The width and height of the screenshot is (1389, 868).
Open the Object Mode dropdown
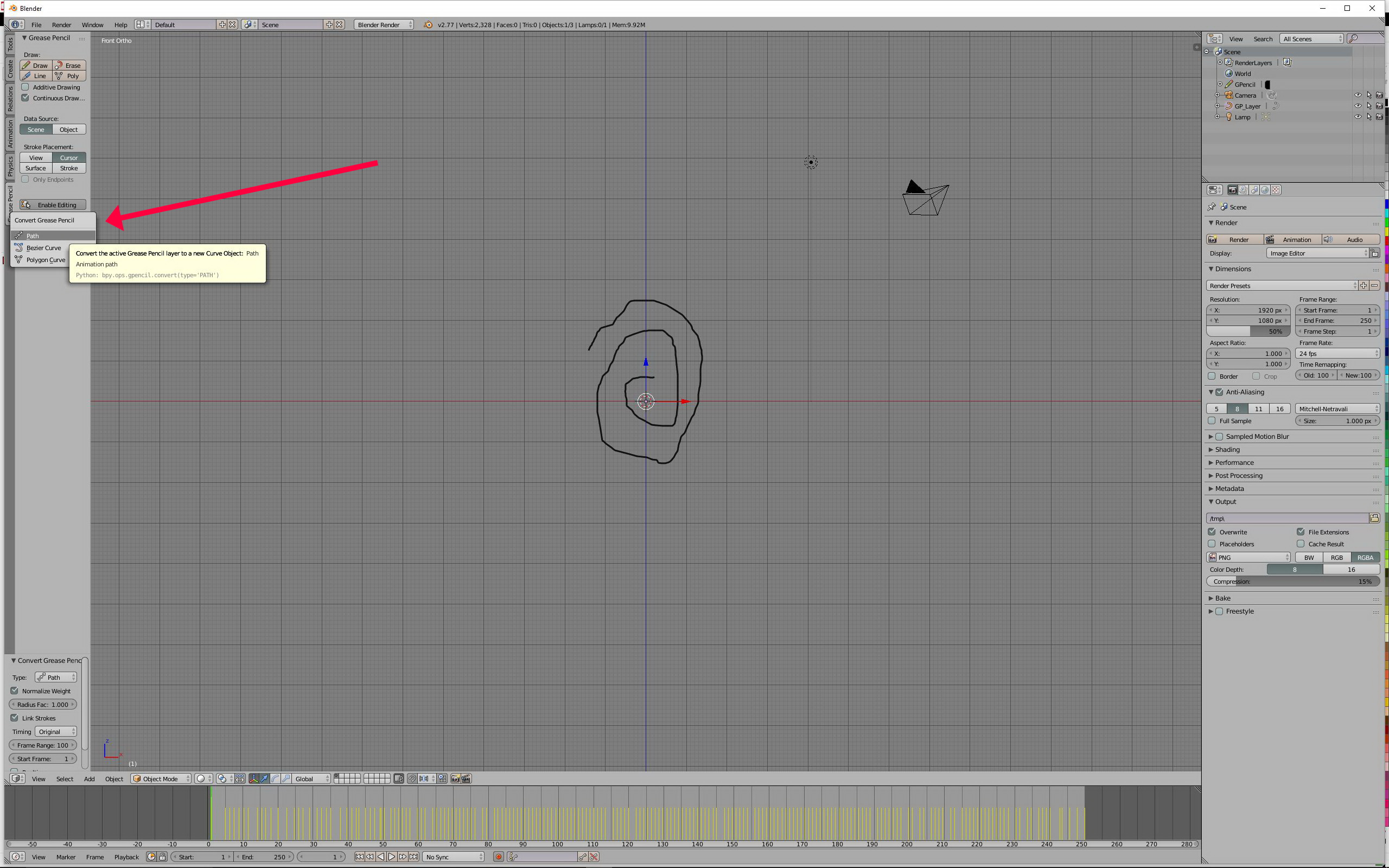click(x=161, y=778)
